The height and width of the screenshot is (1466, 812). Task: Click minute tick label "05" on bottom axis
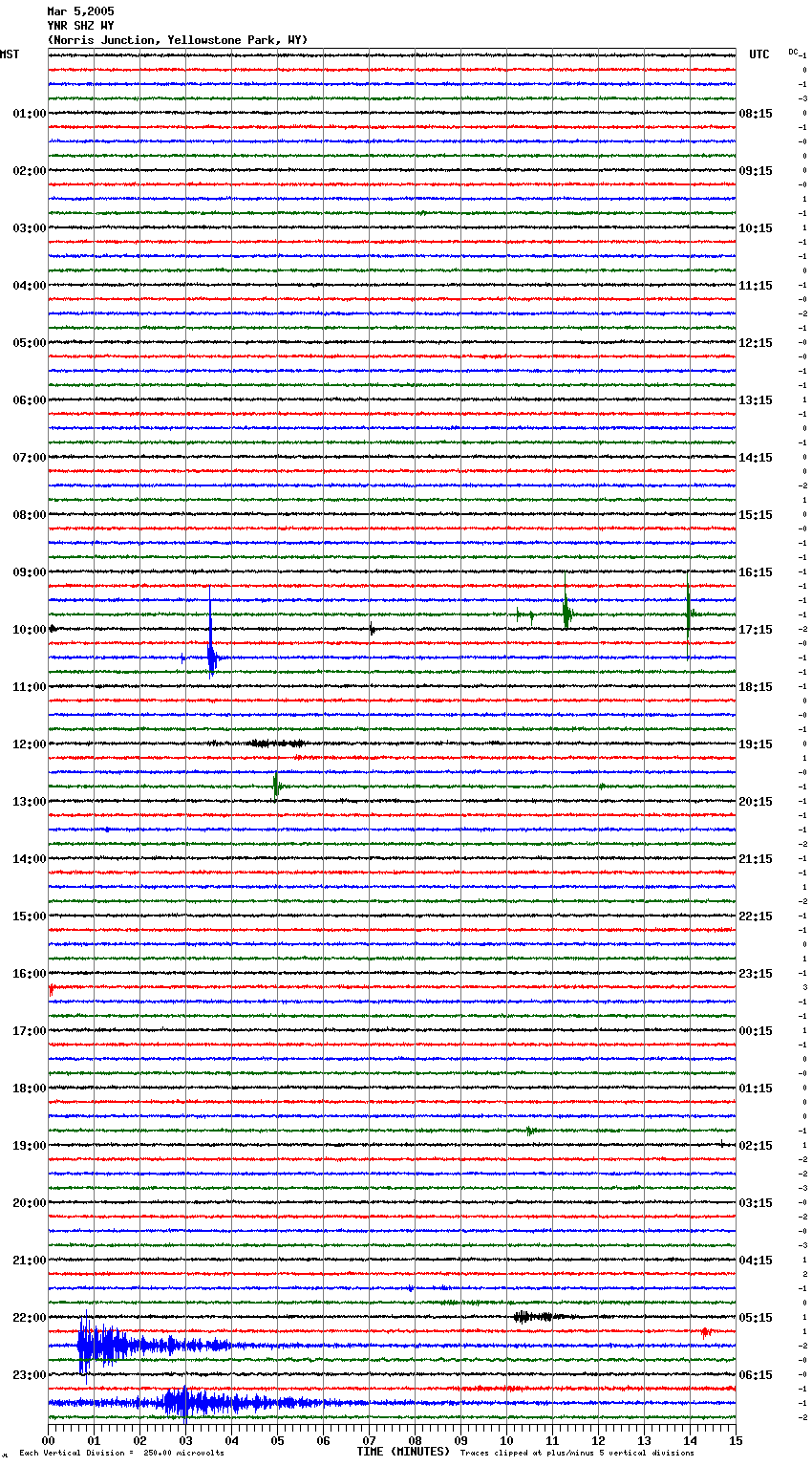click(x=277, y=1440)
